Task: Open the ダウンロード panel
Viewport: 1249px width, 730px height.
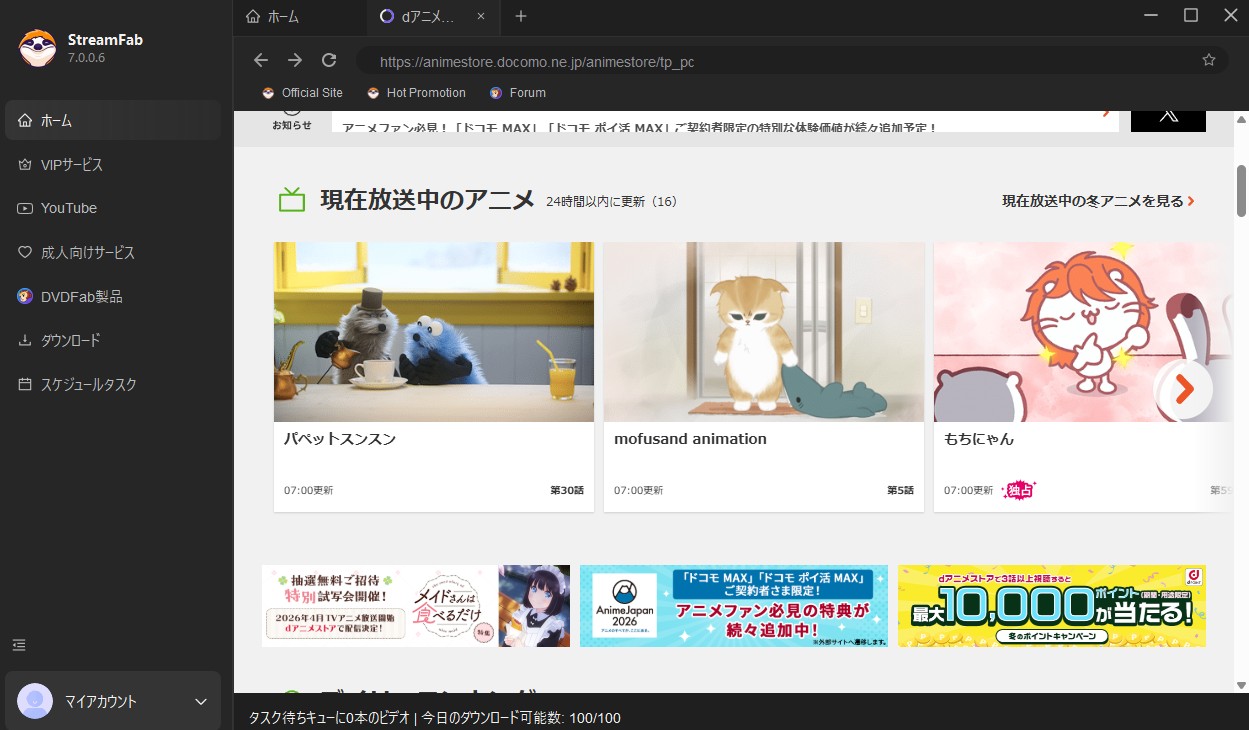Action: click(x=71, y=340)
